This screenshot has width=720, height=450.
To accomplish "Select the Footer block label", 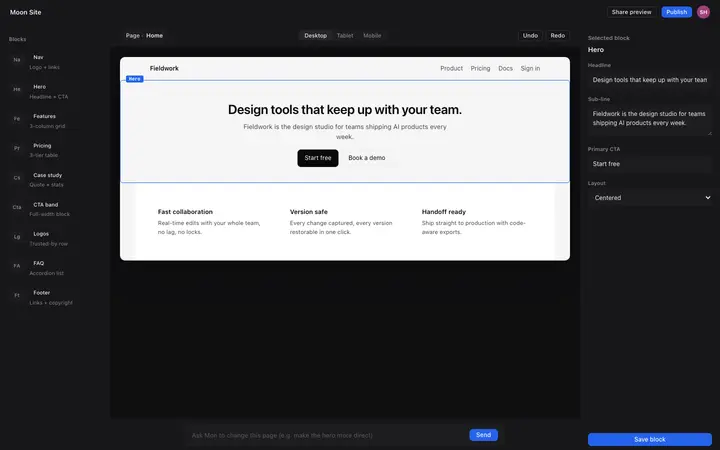I will pyautogui.click(x=42, y=292).
